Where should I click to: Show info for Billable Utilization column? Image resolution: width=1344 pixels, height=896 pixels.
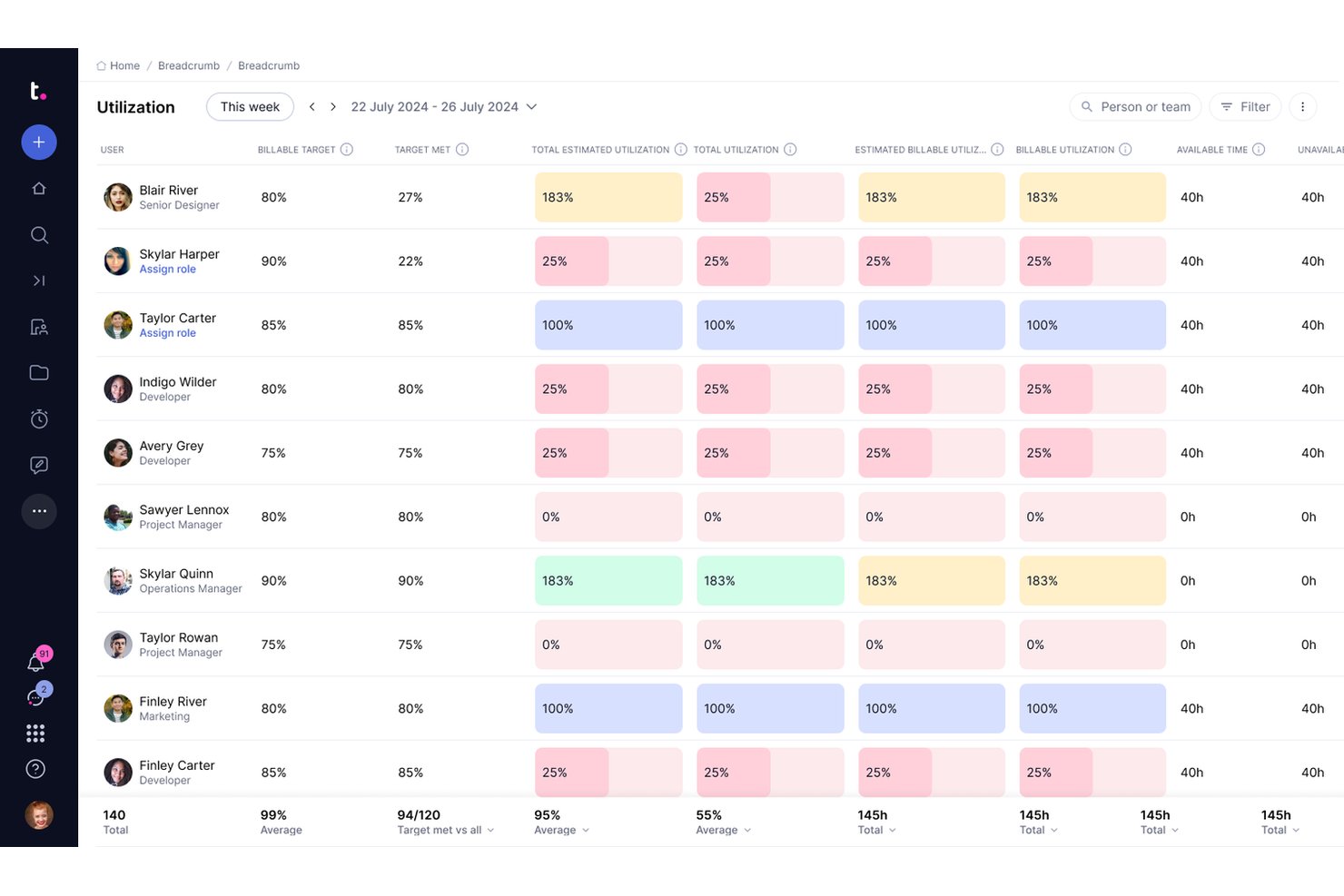pos(1125,150)
